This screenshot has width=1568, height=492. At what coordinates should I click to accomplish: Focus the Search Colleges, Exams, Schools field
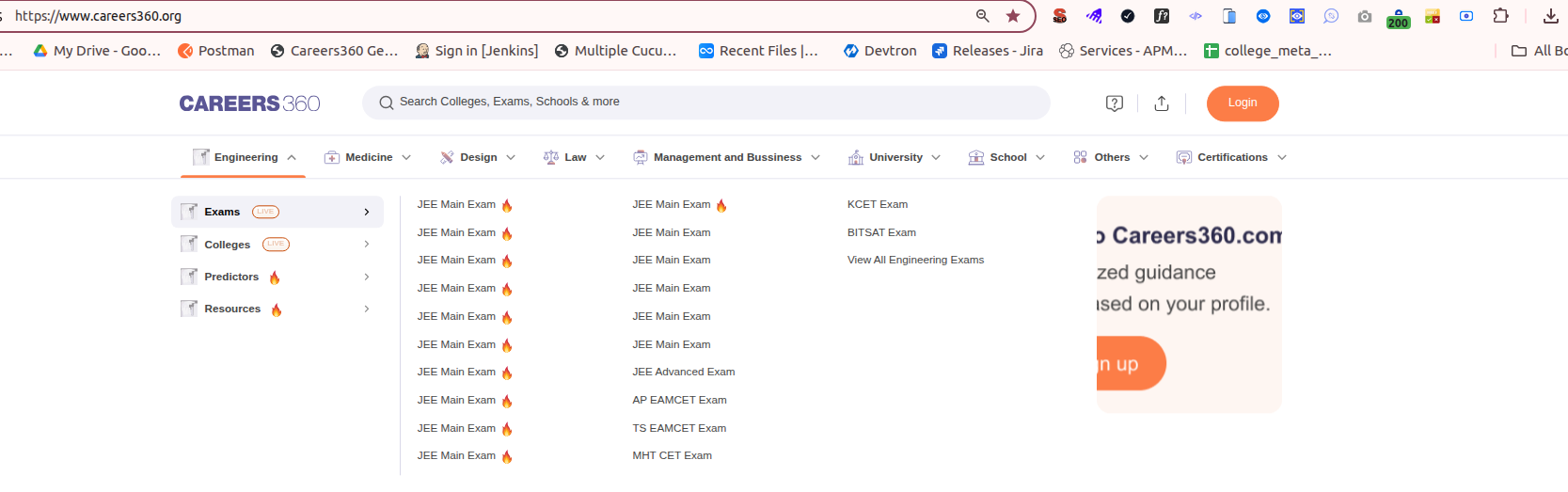click(x=705, y=103)
